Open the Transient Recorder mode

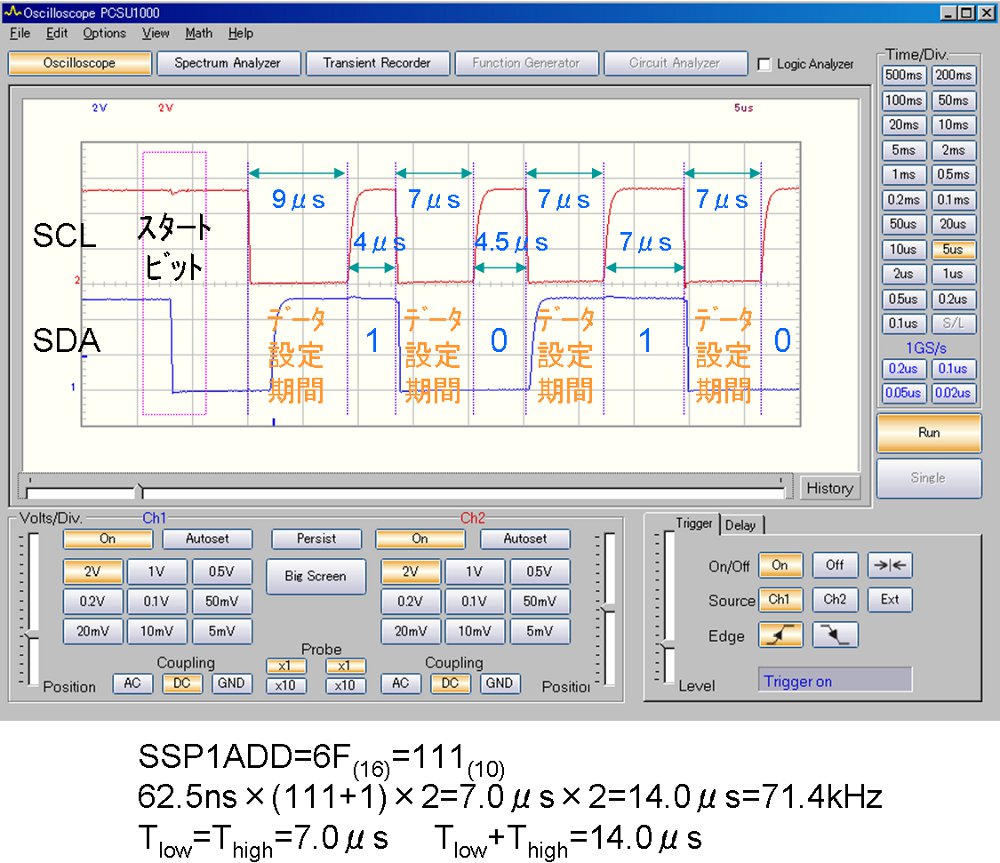[376, 63]
